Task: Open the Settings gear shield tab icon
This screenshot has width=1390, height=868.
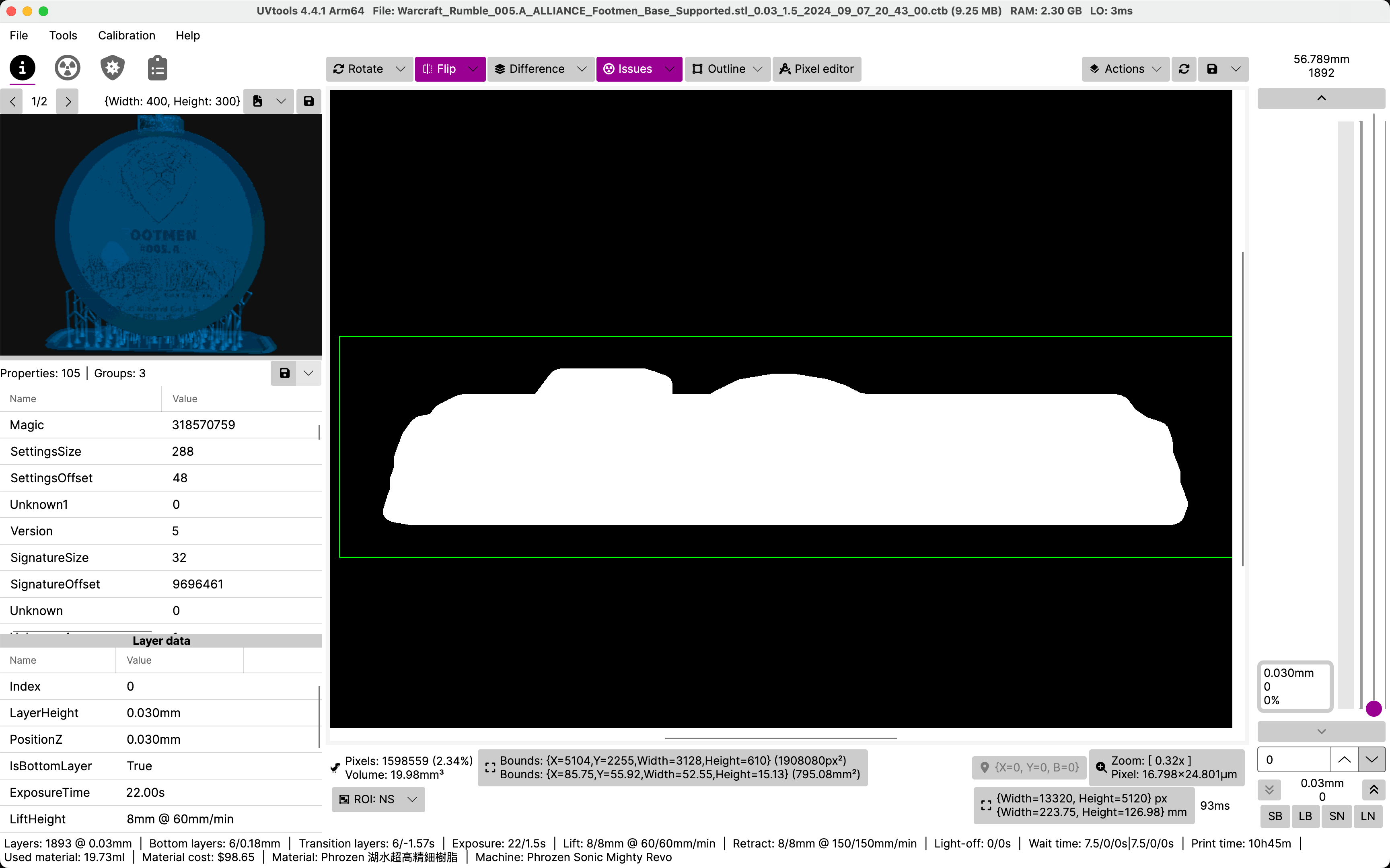Action: [x=113, y=68]
